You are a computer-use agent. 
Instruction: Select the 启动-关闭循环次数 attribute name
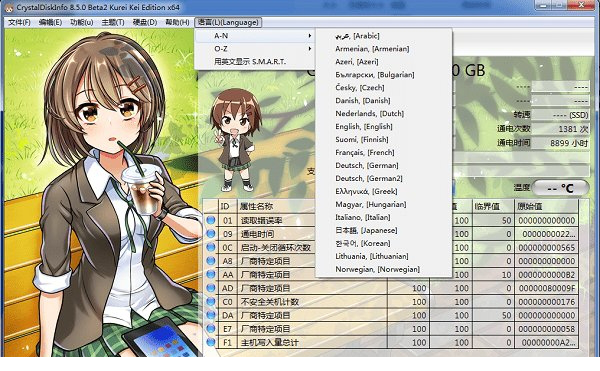pyautogui.click(x=276, y=248)
